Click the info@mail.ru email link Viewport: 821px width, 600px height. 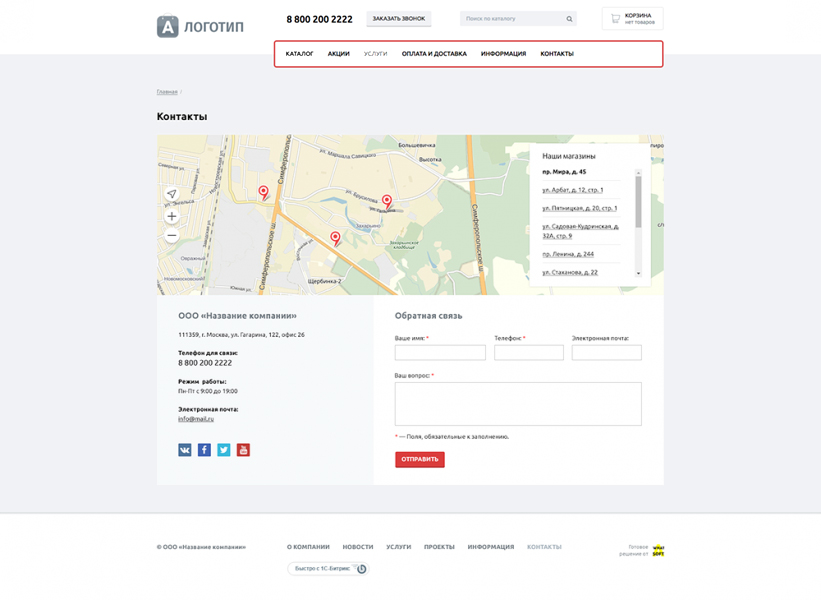tap(196, 419)
